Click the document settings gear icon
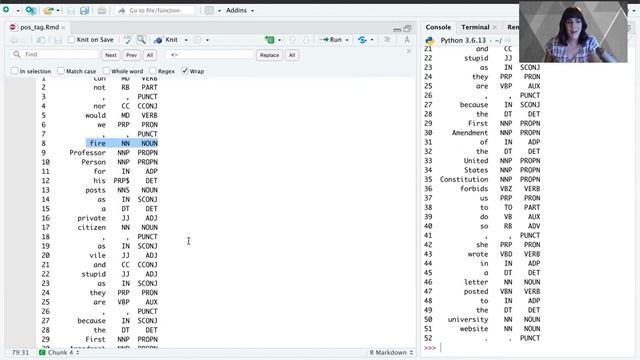 click(x=198, y=40)
